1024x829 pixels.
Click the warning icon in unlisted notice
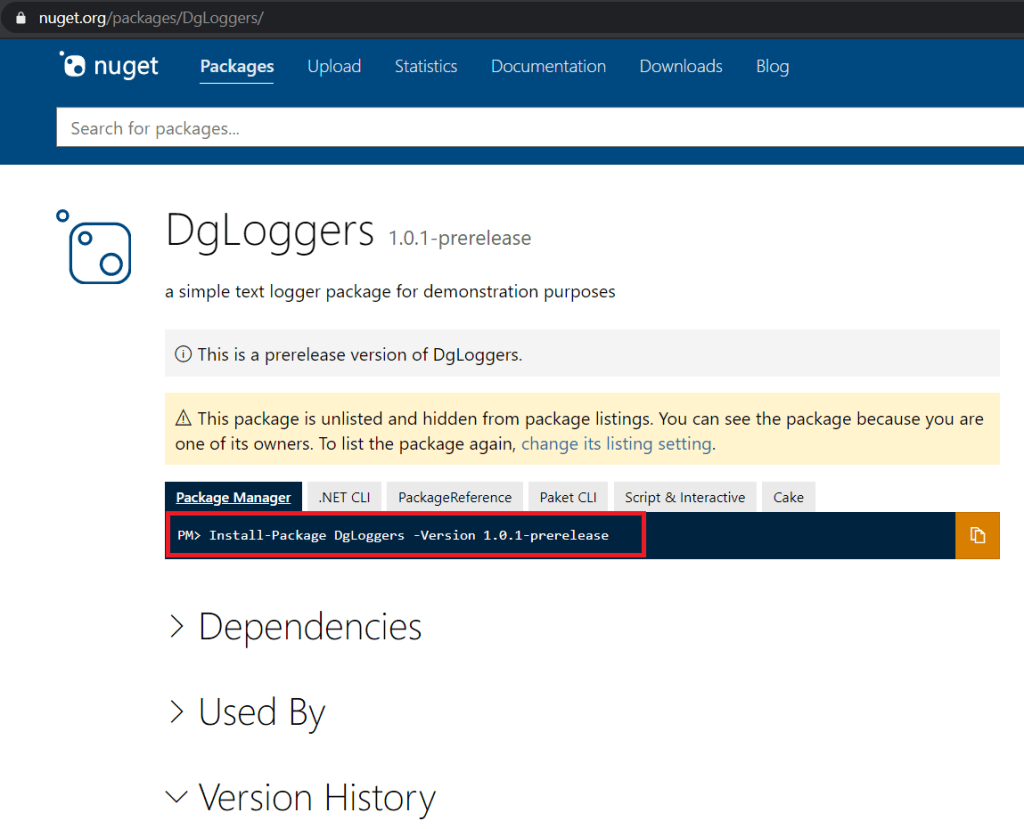183,418
